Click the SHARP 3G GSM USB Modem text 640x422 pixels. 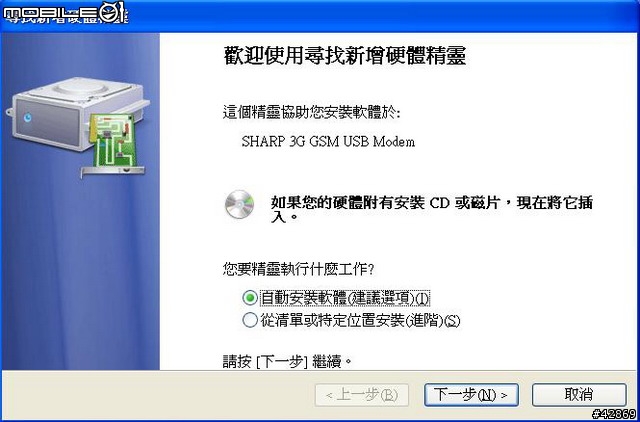pos(328,142)
